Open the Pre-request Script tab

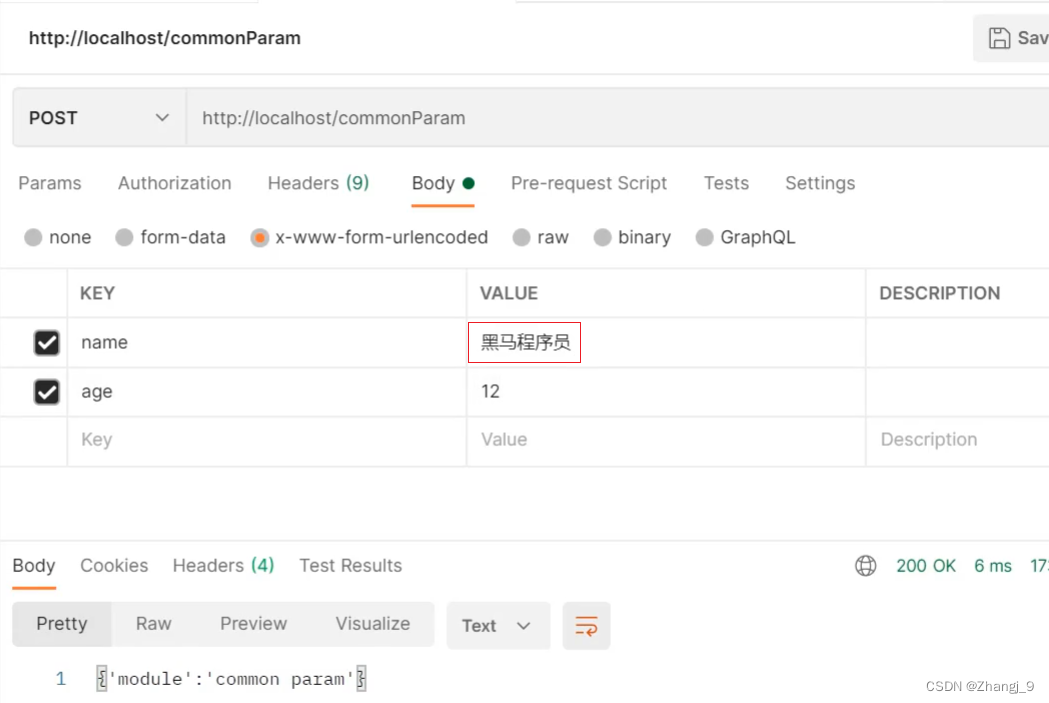pos(589,183)
